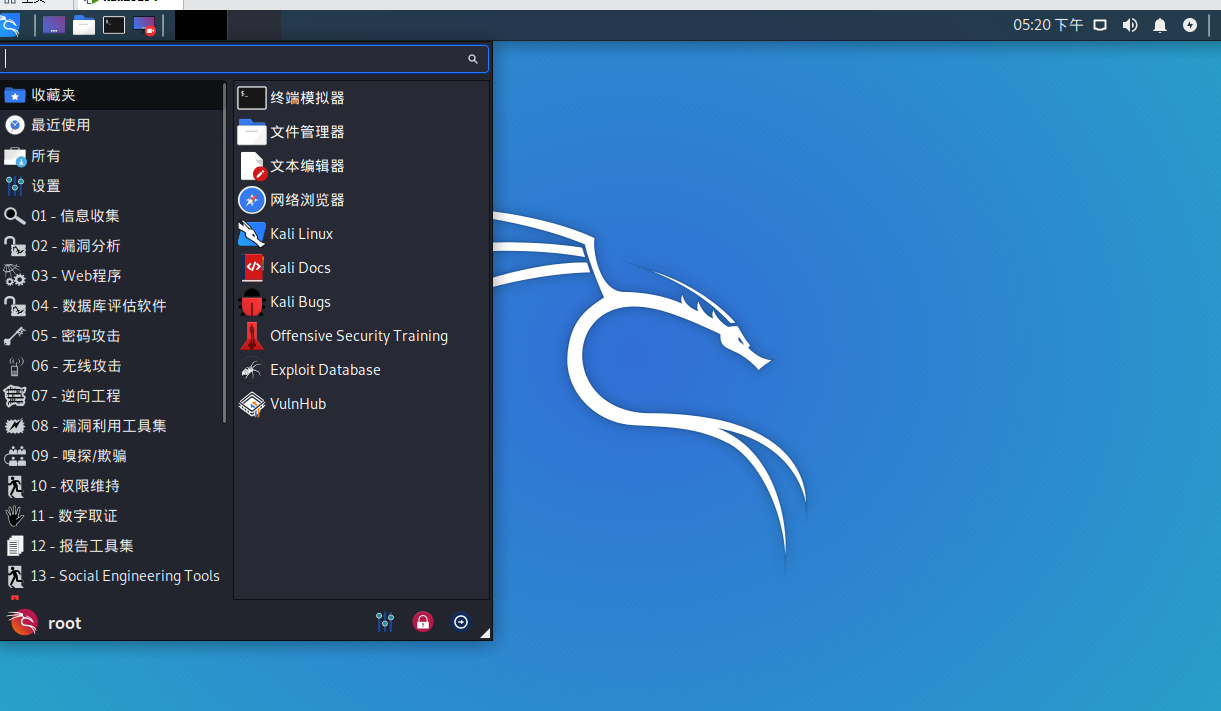Click the Kali dragon application menu button
This screenshot has height=711, width=1221.
[9, 24]
